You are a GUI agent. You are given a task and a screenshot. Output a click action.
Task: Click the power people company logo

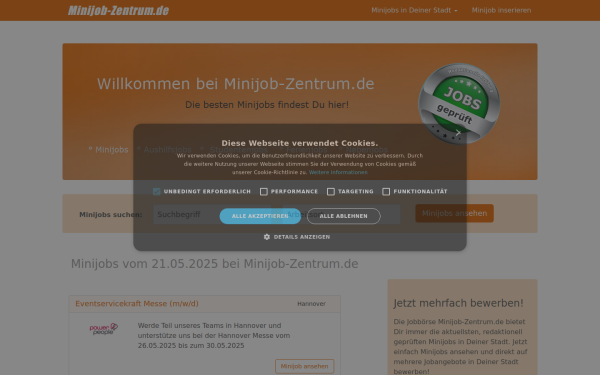103,329
